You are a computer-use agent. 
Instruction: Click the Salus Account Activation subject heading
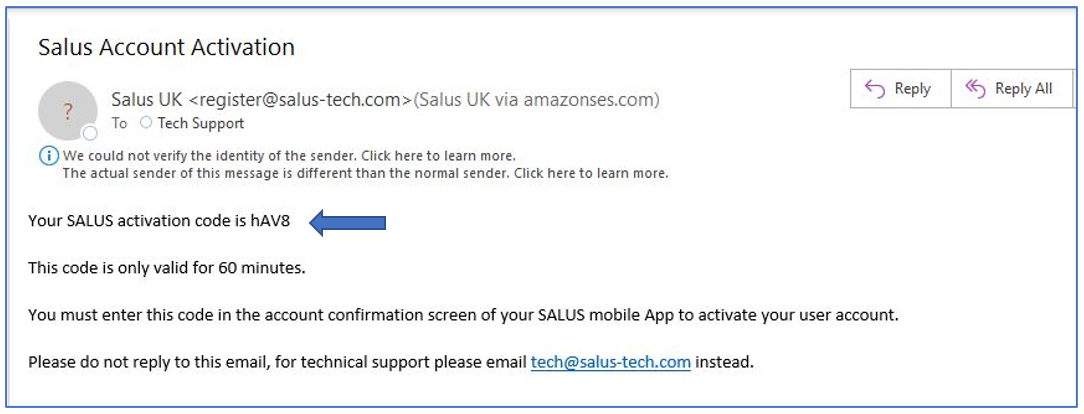click(167, 47)
